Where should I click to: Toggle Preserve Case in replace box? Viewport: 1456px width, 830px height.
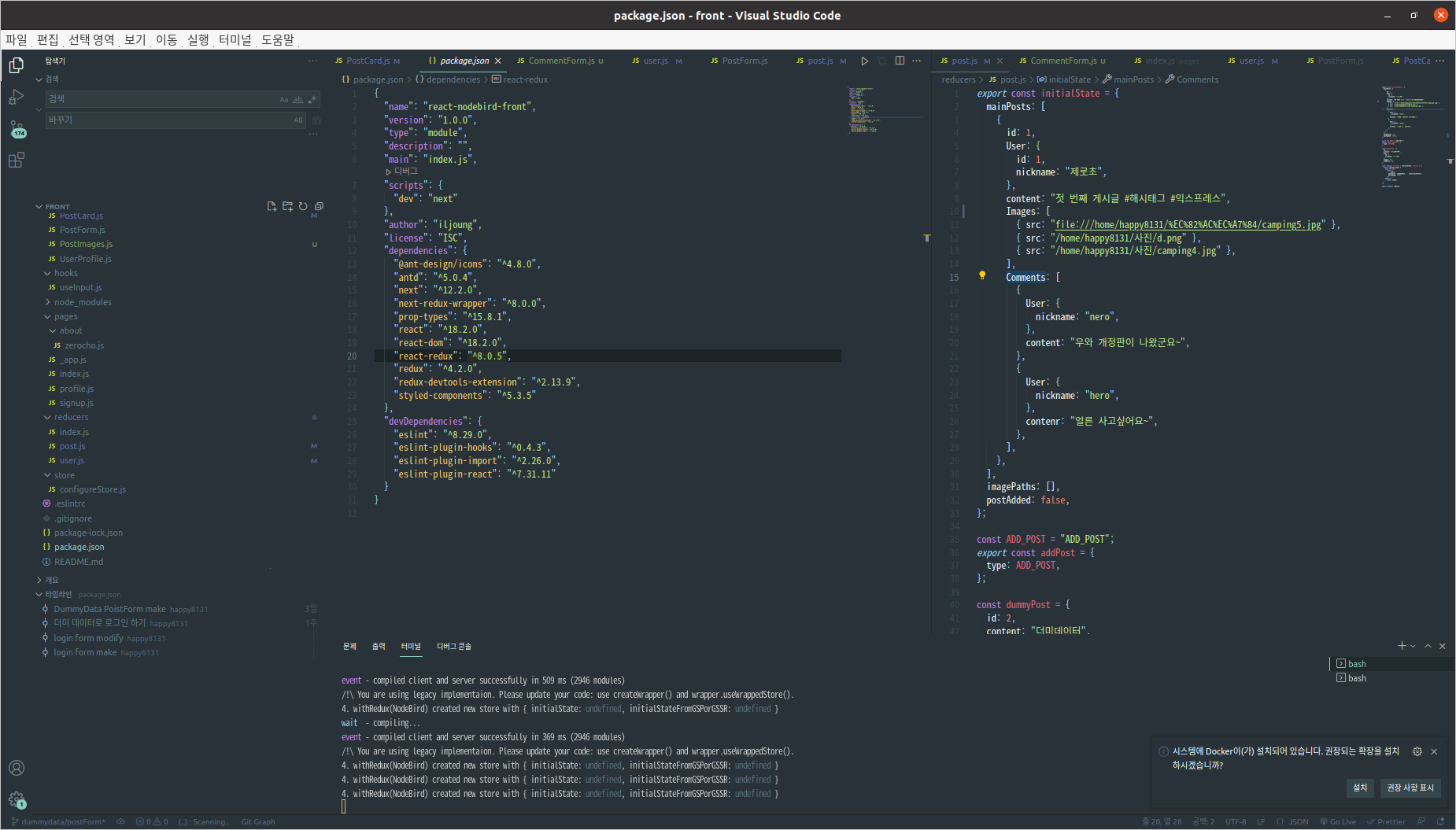coord(298,120)
